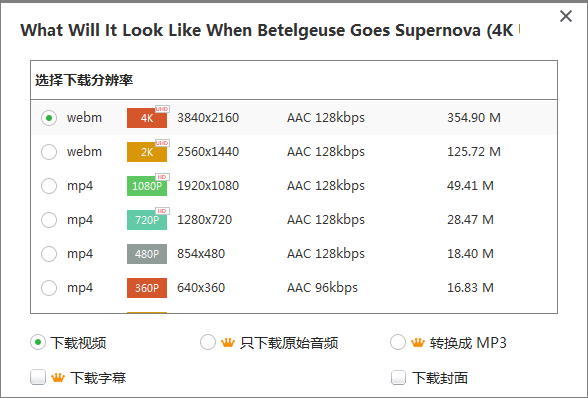This screenshot has height=398, width=588.
Task: Tick the 下载封面 checkbox
Action: 398,377
